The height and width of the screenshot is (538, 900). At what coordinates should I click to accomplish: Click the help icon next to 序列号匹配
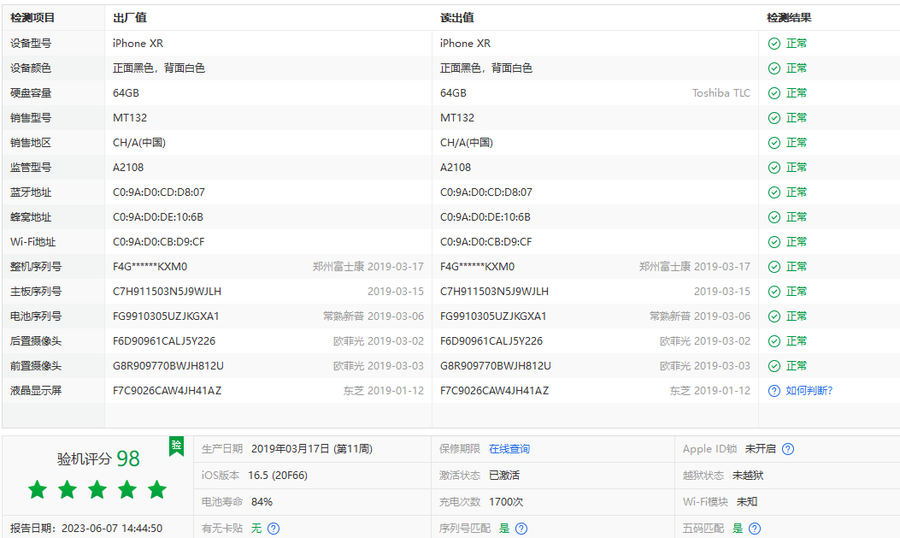(x=521, y=528)
